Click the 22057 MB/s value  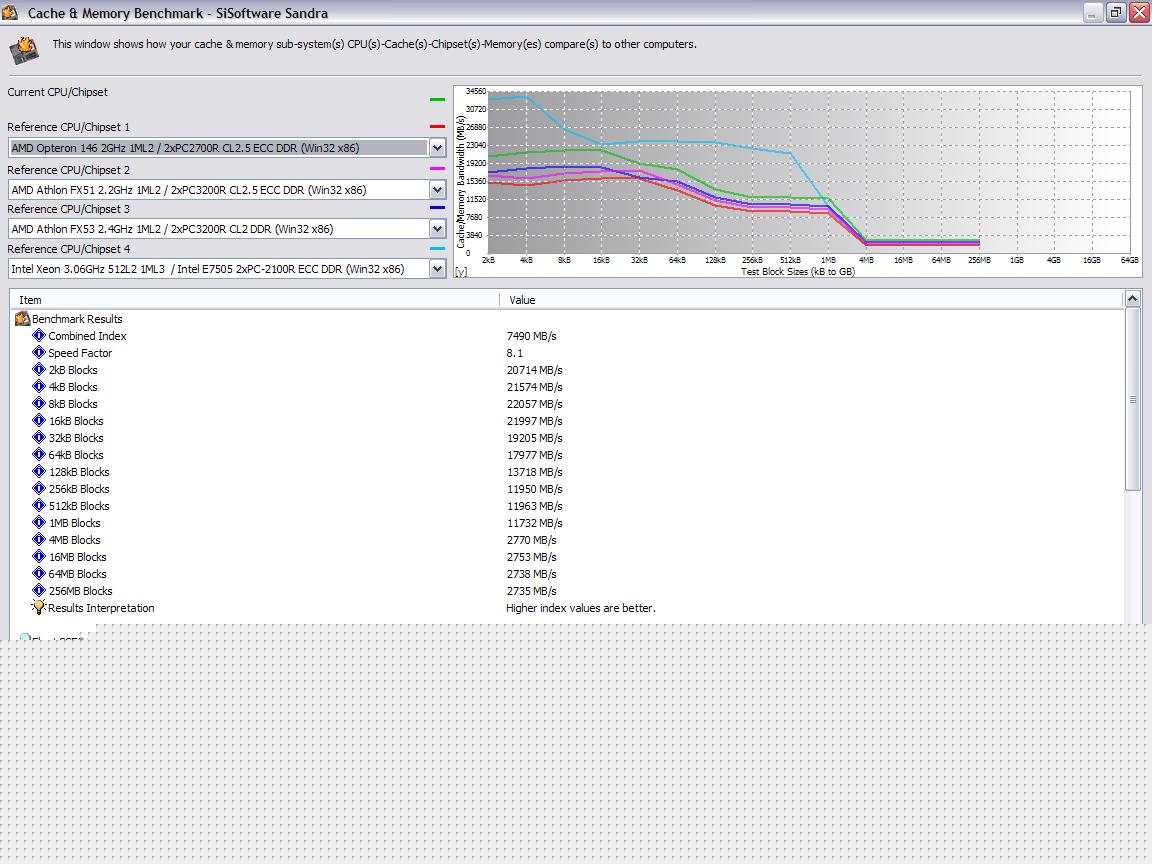[534, 403]
